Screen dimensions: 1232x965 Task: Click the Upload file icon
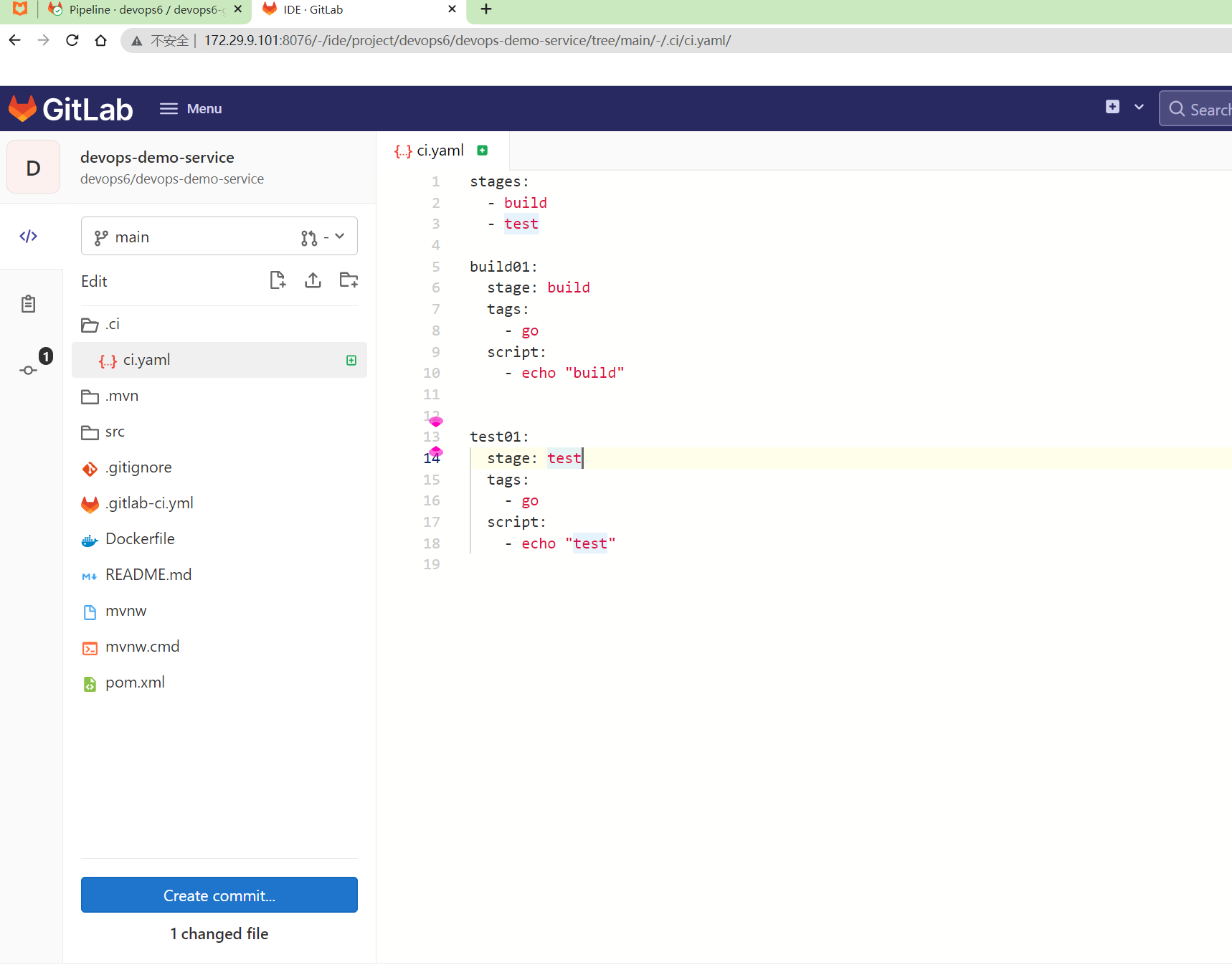pos(313,280)
